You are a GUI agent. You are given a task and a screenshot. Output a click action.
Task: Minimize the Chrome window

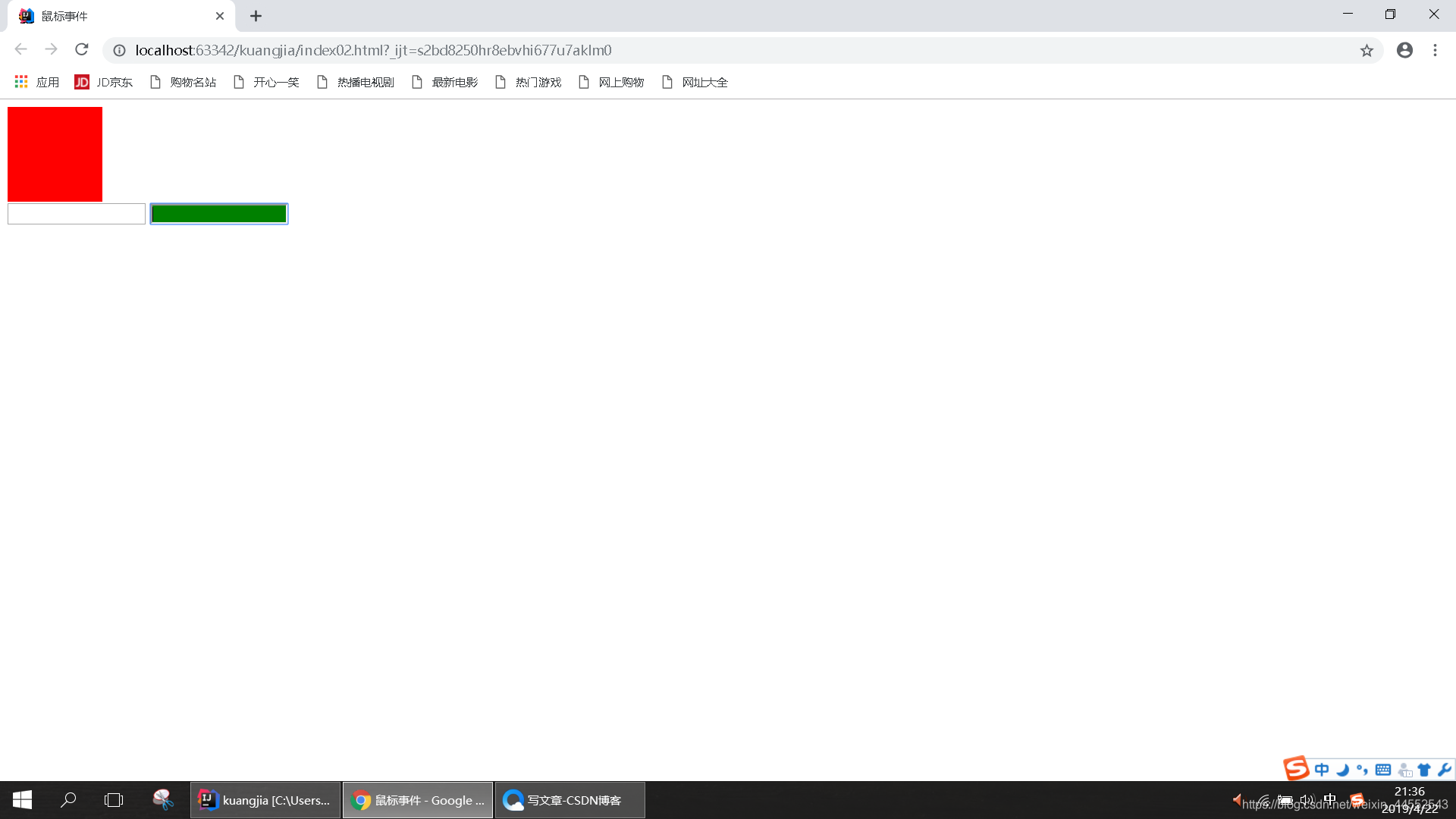tap(1348, 14)
